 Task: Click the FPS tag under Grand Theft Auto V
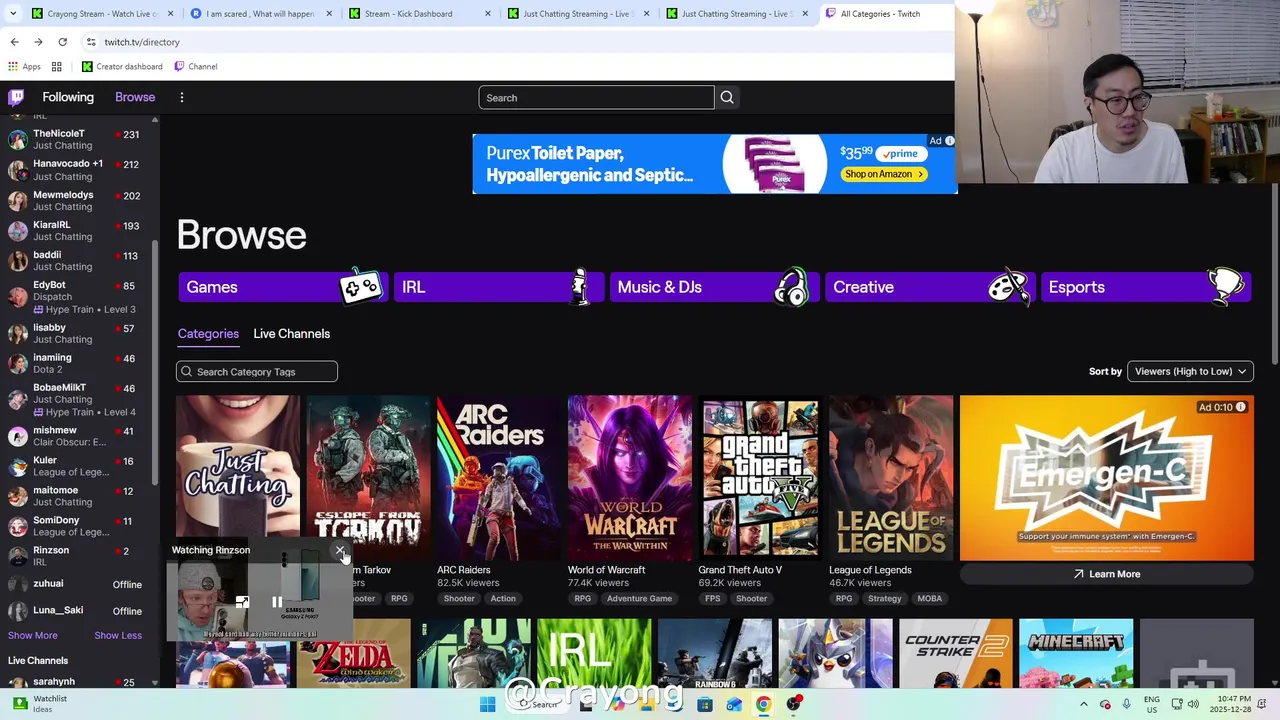712,599
